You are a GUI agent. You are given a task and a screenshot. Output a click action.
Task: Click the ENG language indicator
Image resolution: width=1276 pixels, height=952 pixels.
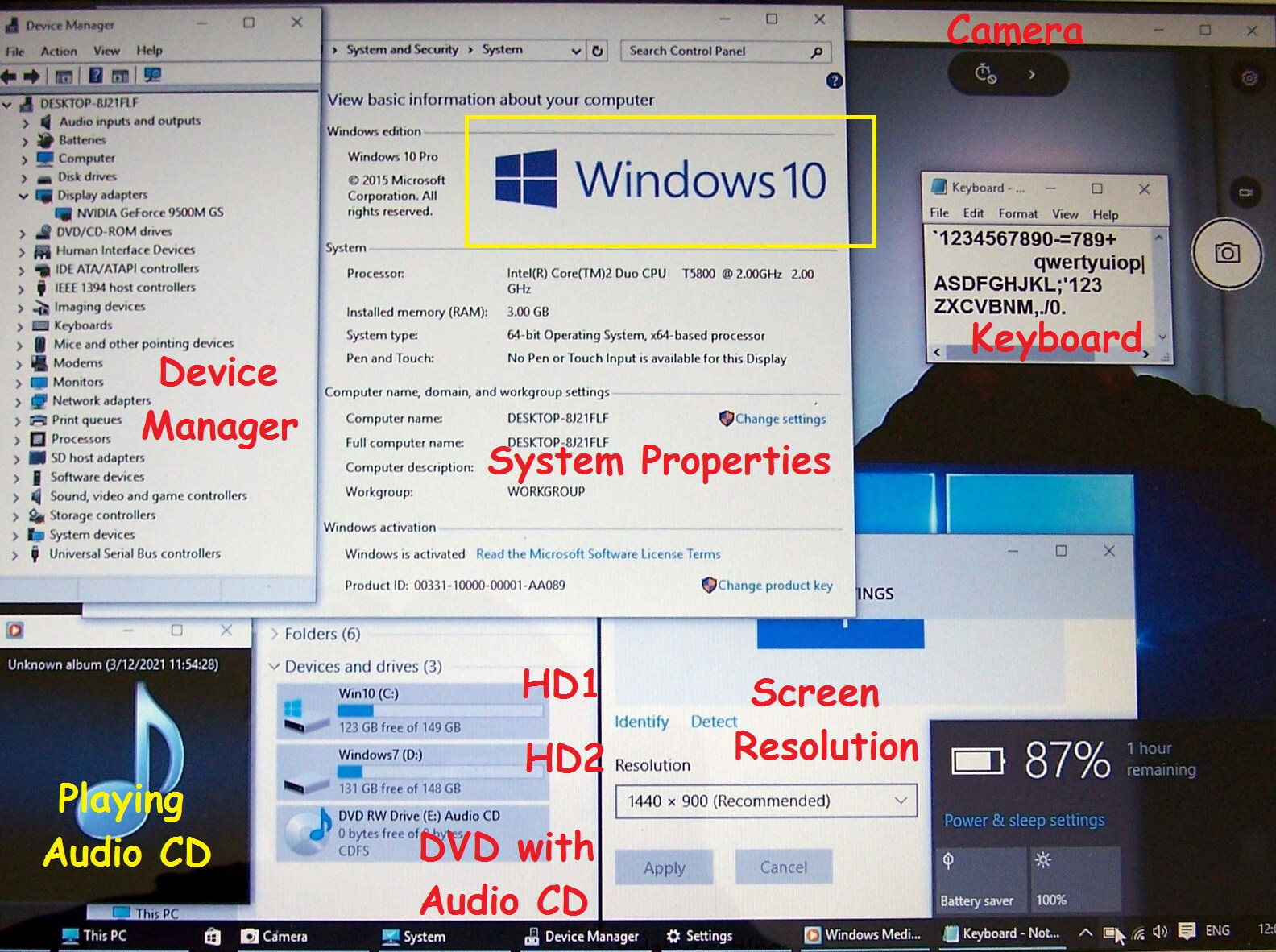(x=1217, y=930)
